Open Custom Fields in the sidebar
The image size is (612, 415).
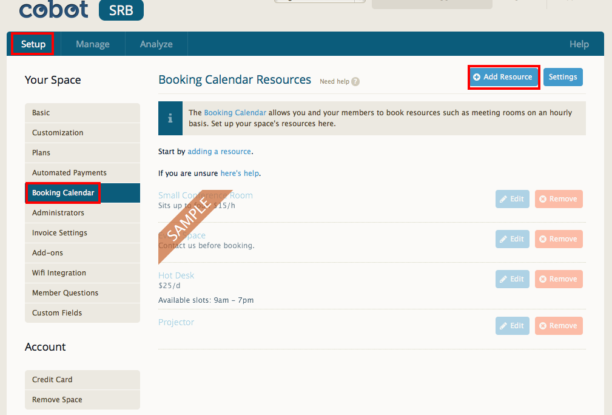[x=82, y=313]
